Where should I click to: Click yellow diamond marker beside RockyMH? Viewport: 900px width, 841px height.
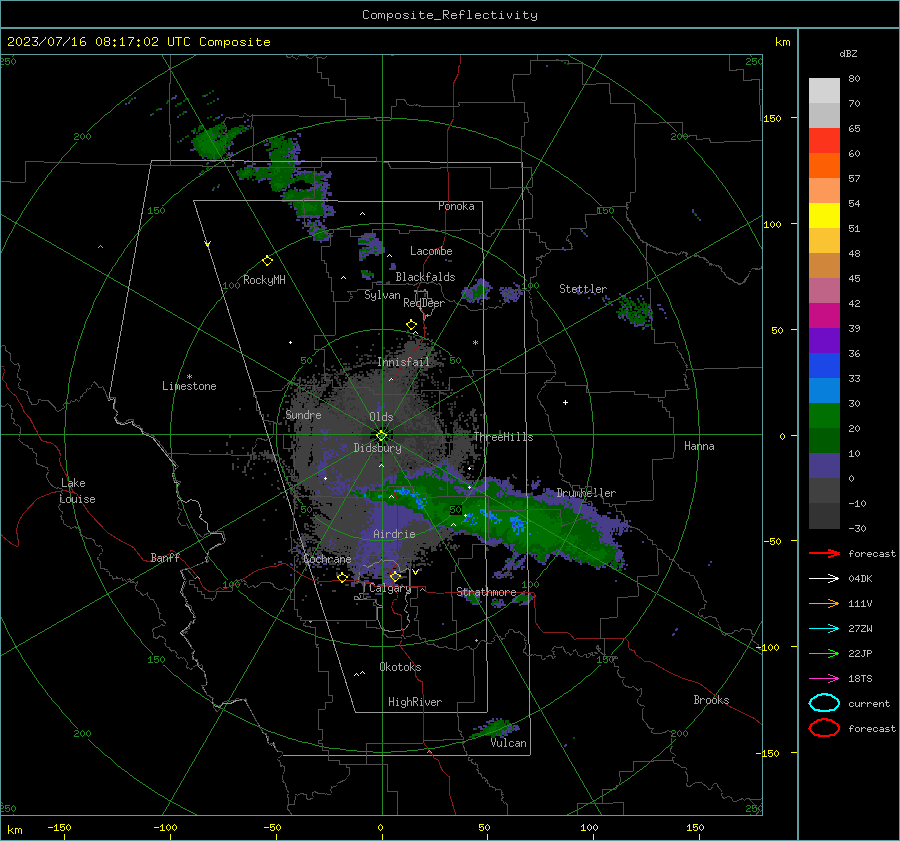tap(267, 261)
